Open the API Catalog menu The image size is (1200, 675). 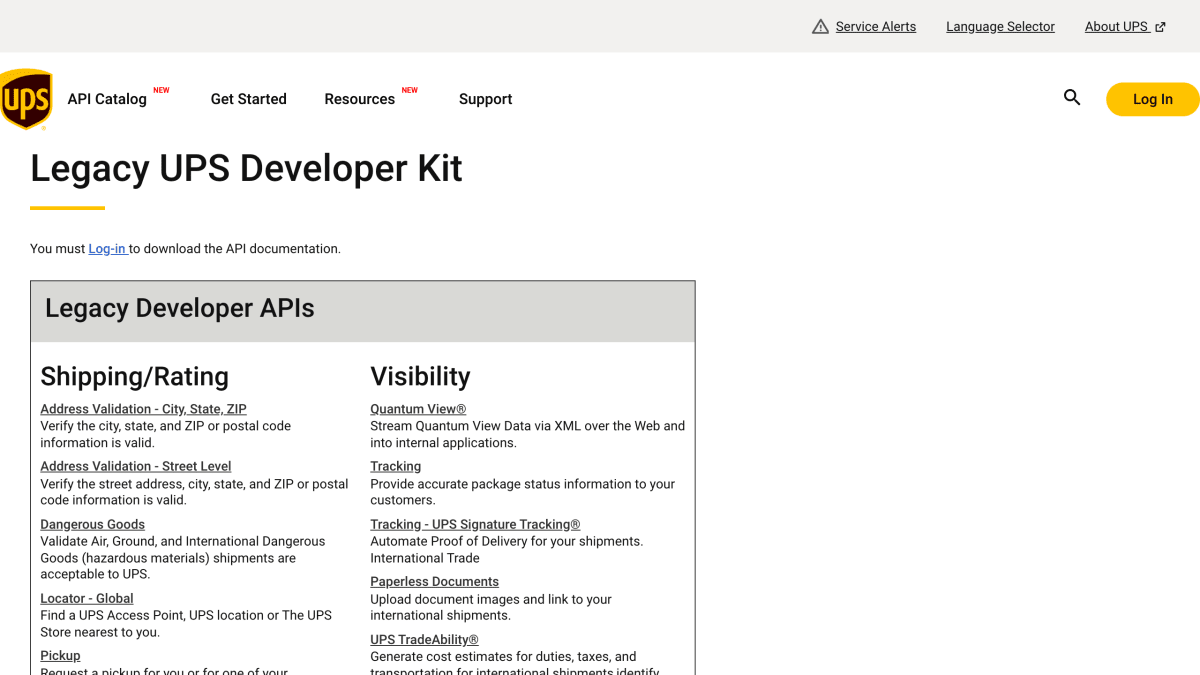tap(107, 99)
